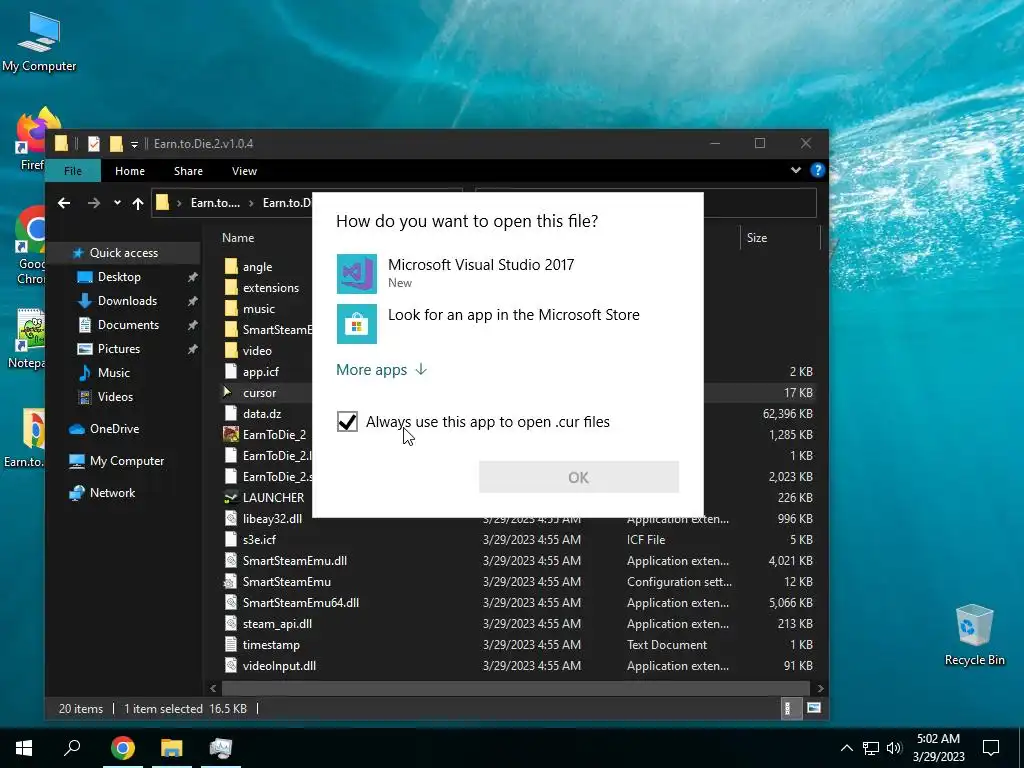Image resolution: width=1024 pixels, height=768 pixels.
Task: Select the videoInput.dll file
Action: [279, 665]
